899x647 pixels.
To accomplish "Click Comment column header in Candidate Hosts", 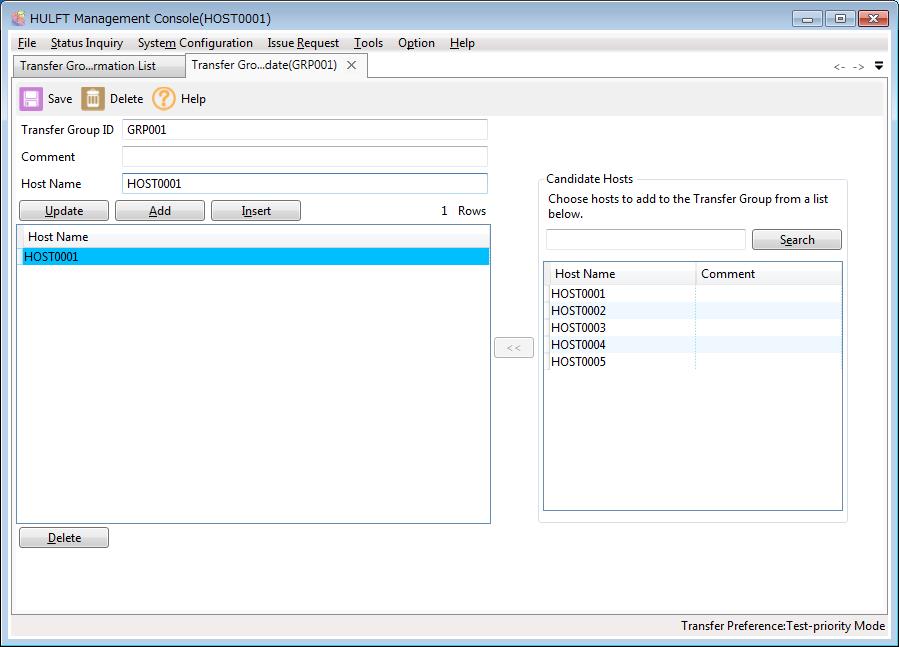I will (x=768, y=274).
